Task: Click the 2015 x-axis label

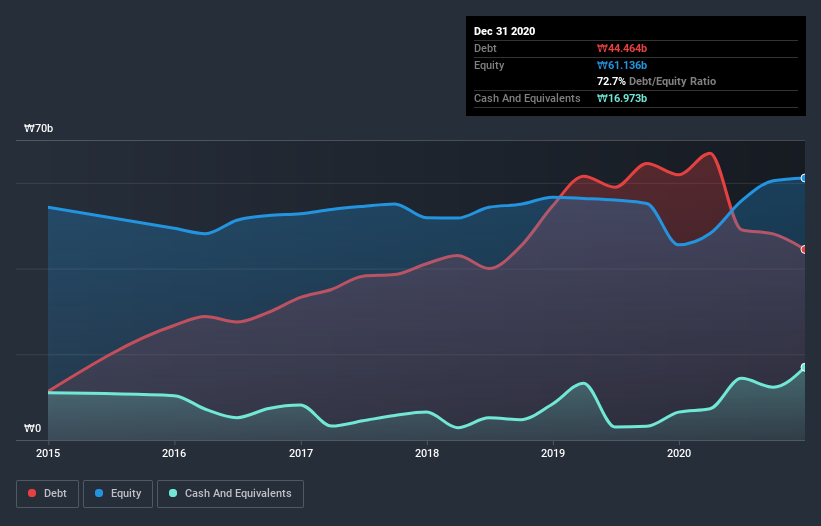Action: coord(48,453)
